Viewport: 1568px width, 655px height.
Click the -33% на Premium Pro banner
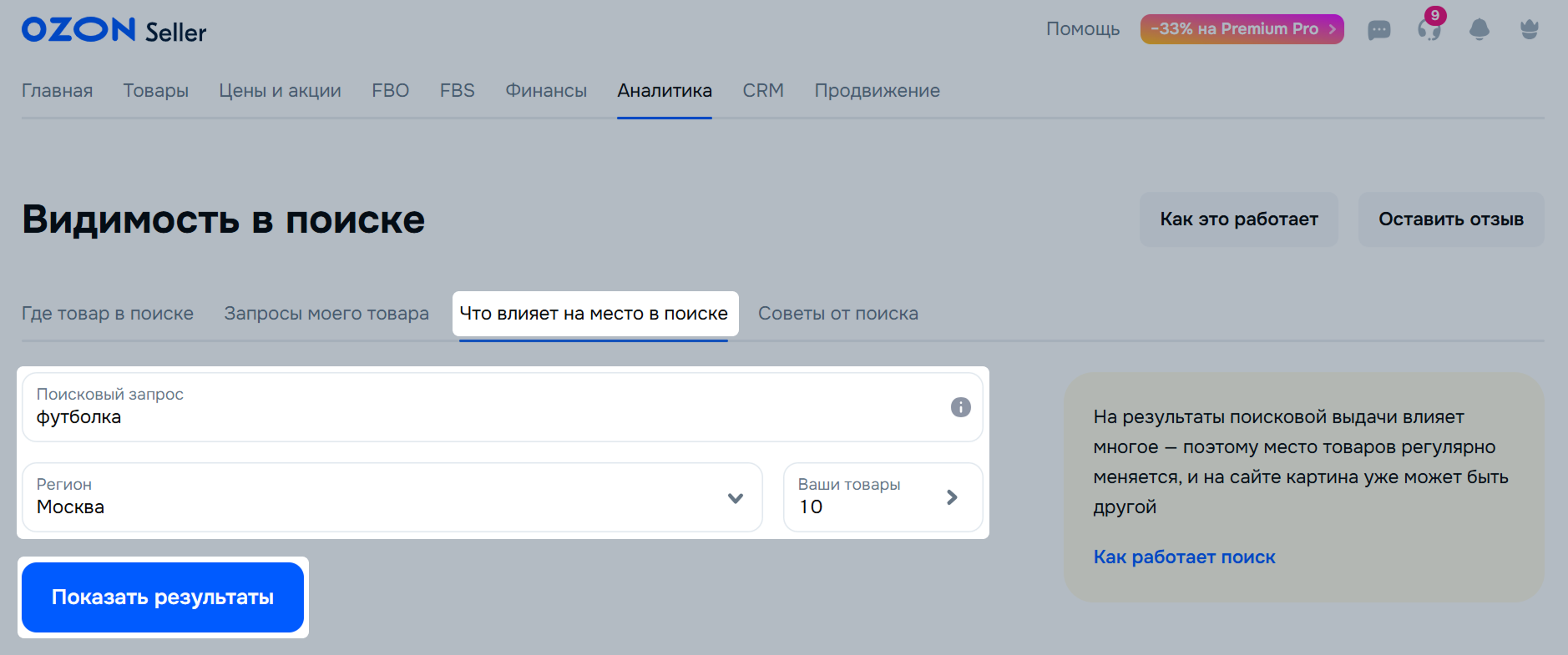pyautogui.click(x=1242, y=29)
